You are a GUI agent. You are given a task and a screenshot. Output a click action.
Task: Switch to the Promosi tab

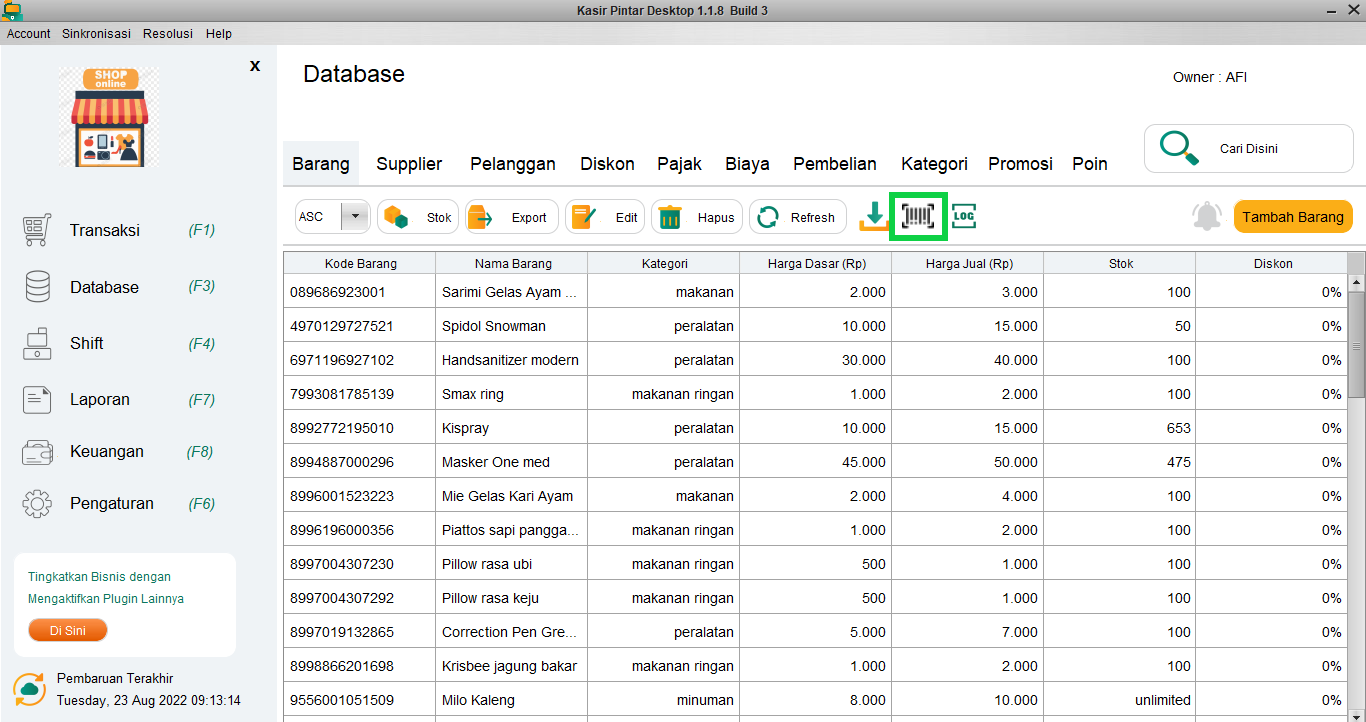click(1020, 164)
